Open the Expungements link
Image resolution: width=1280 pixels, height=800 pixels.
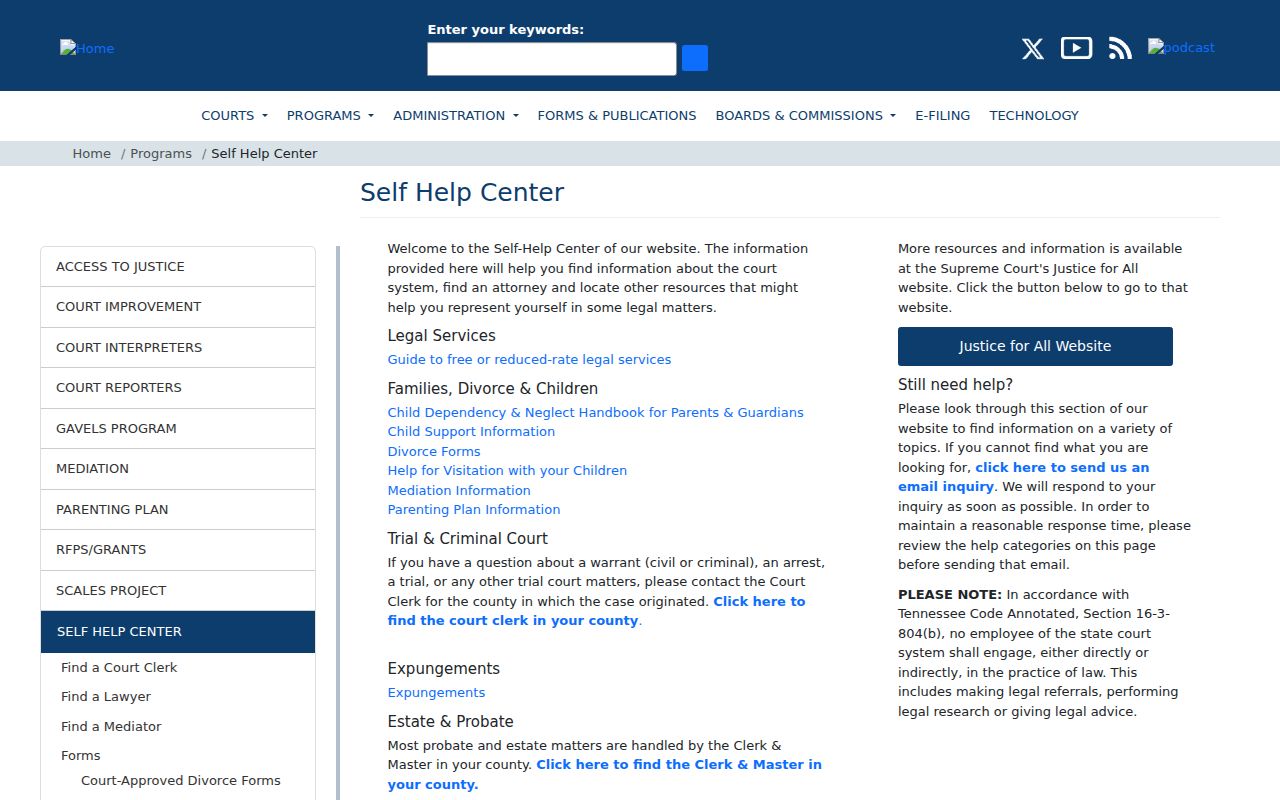pos(436,693)
